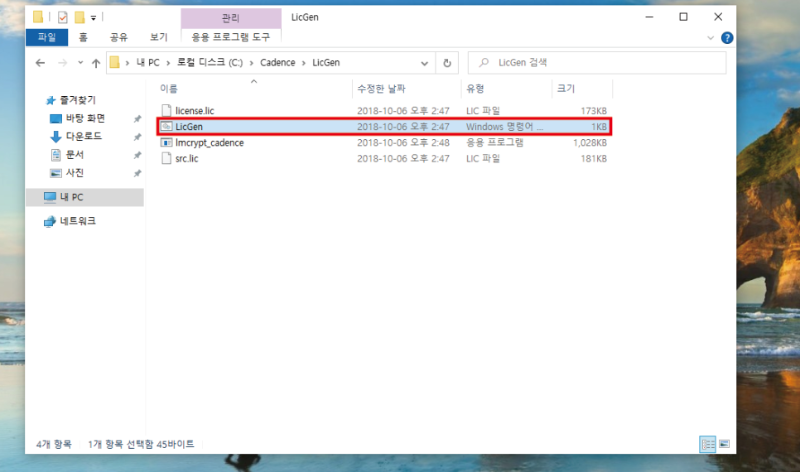Select the src.lic file
Screen dimensions: 800x472
click(x=187, y=159)
